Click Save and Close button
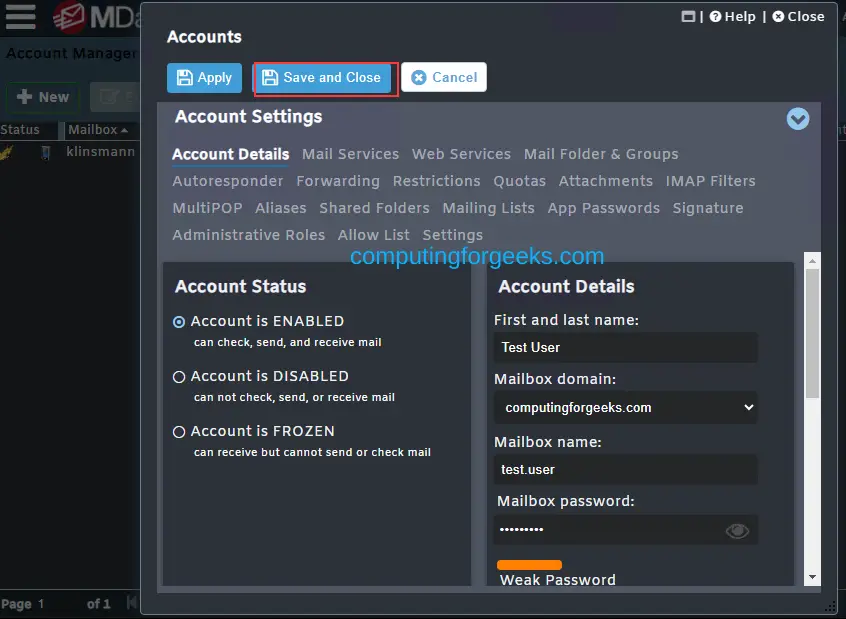Image resolution: width=846 pixels, height=619 pixels. [x=322, y=78]
